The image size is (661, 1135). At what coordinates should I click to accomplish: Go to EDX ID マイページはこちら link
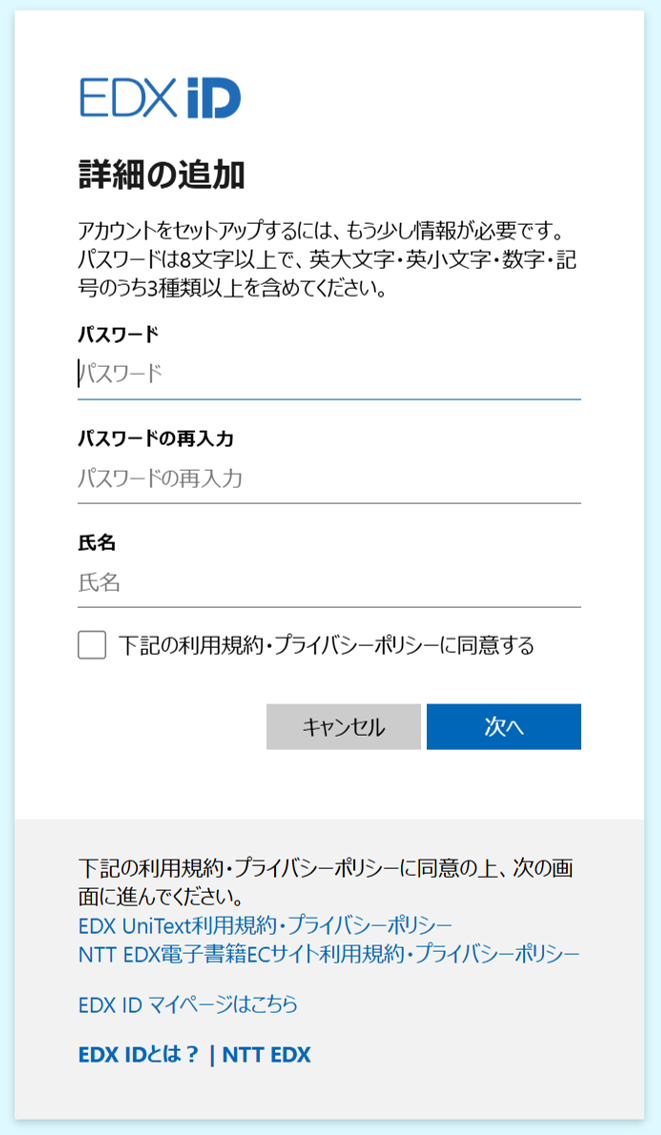188,1004
